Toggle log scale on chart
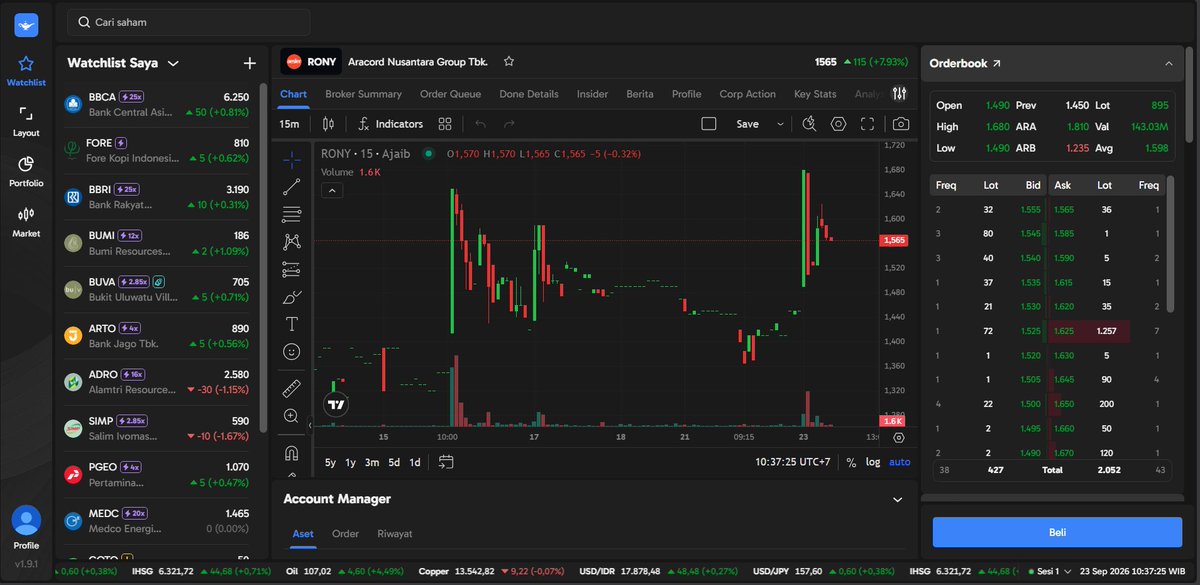The width and height of the screenshot is (1200, 585). click(x=873, y=462)
